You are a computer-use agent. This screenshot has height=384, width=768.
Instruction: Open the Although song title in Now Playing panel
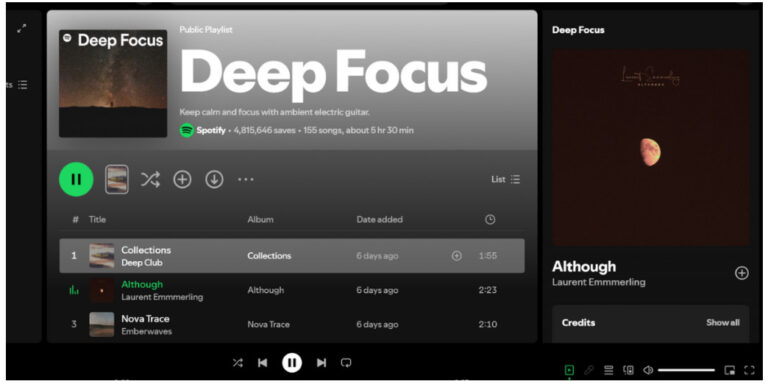point(584,266)
